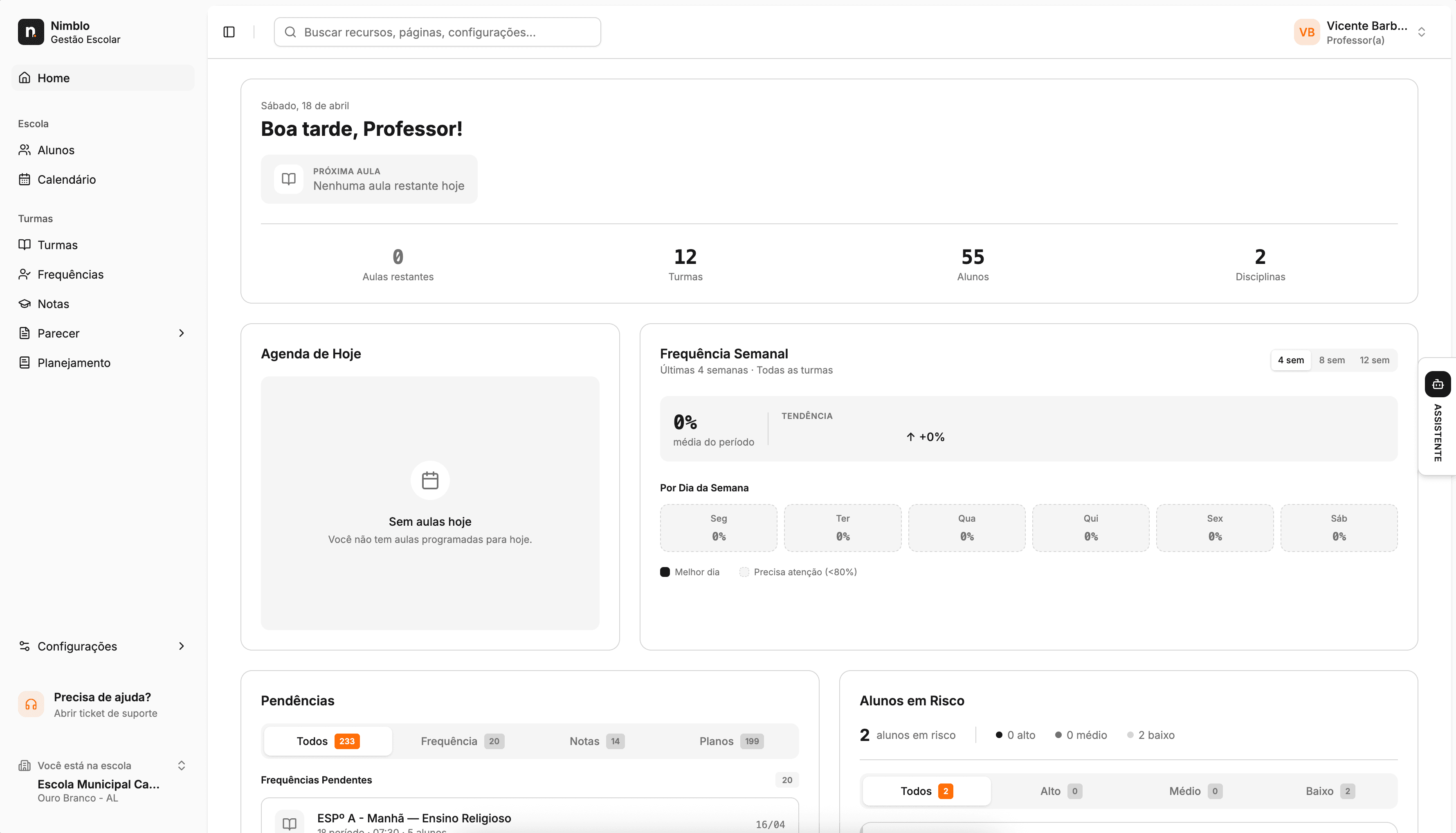Image resolution: width=1456 pixels, height=833 pixels.
Task: Click the support headset icon
Action: [31, 704]
